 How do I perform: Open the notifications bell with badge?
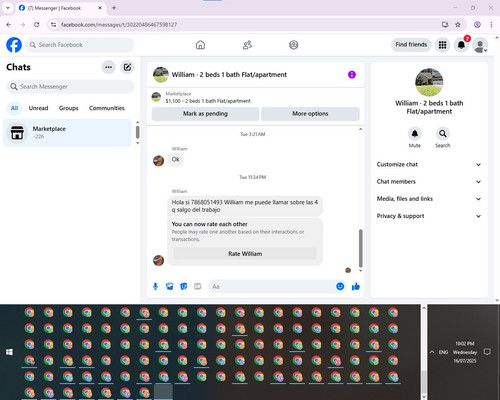(461, 45)
